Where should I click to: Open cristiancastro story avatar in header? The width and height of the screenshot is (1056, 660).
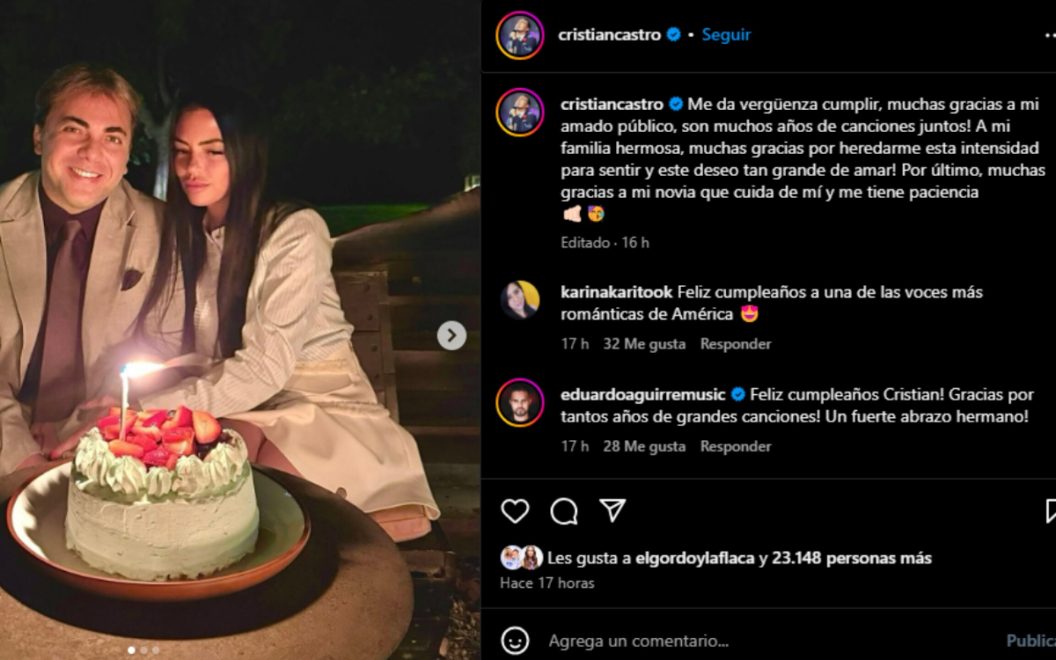(x=520, y=35)
